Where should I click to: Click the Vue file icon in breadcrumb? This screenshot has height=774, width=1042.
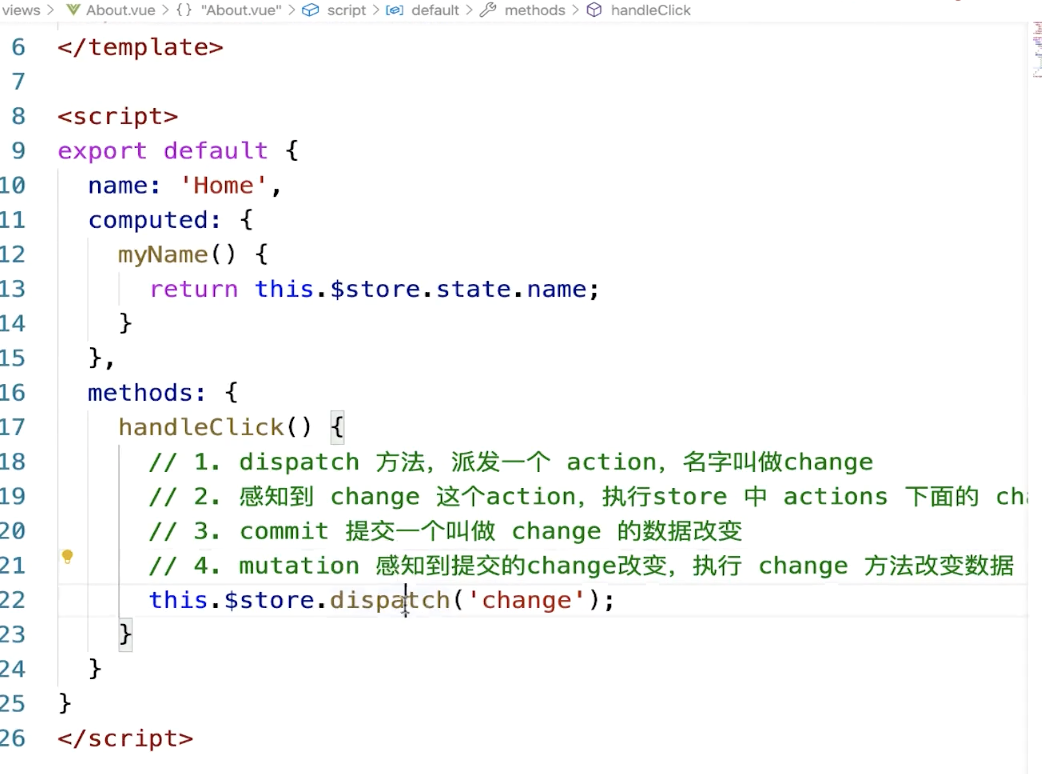(74, 10)
